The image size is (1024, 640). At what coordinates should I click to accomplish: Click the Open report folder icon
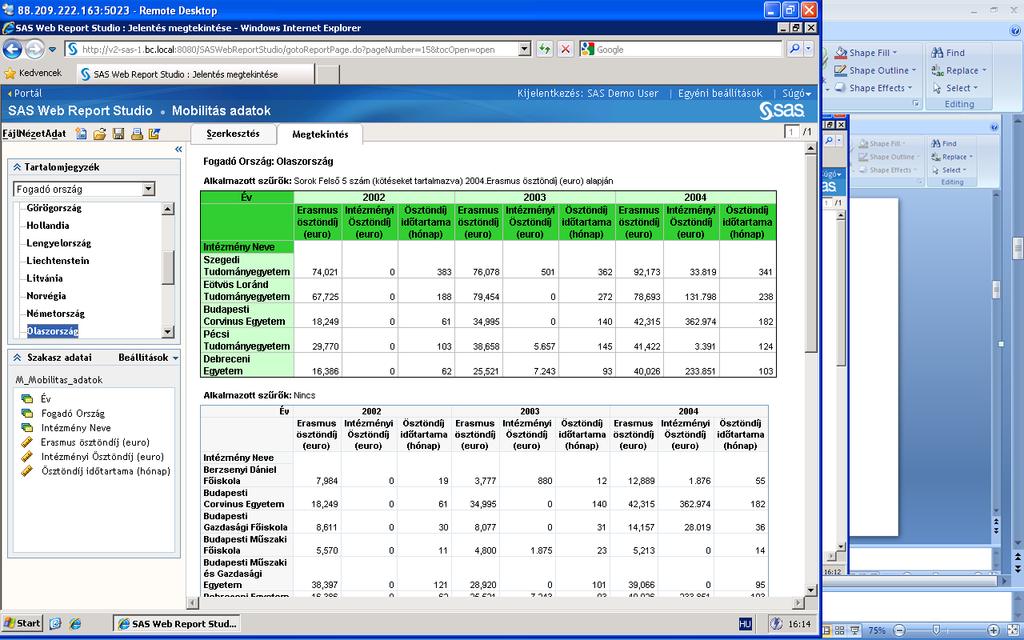click(99, 134)
